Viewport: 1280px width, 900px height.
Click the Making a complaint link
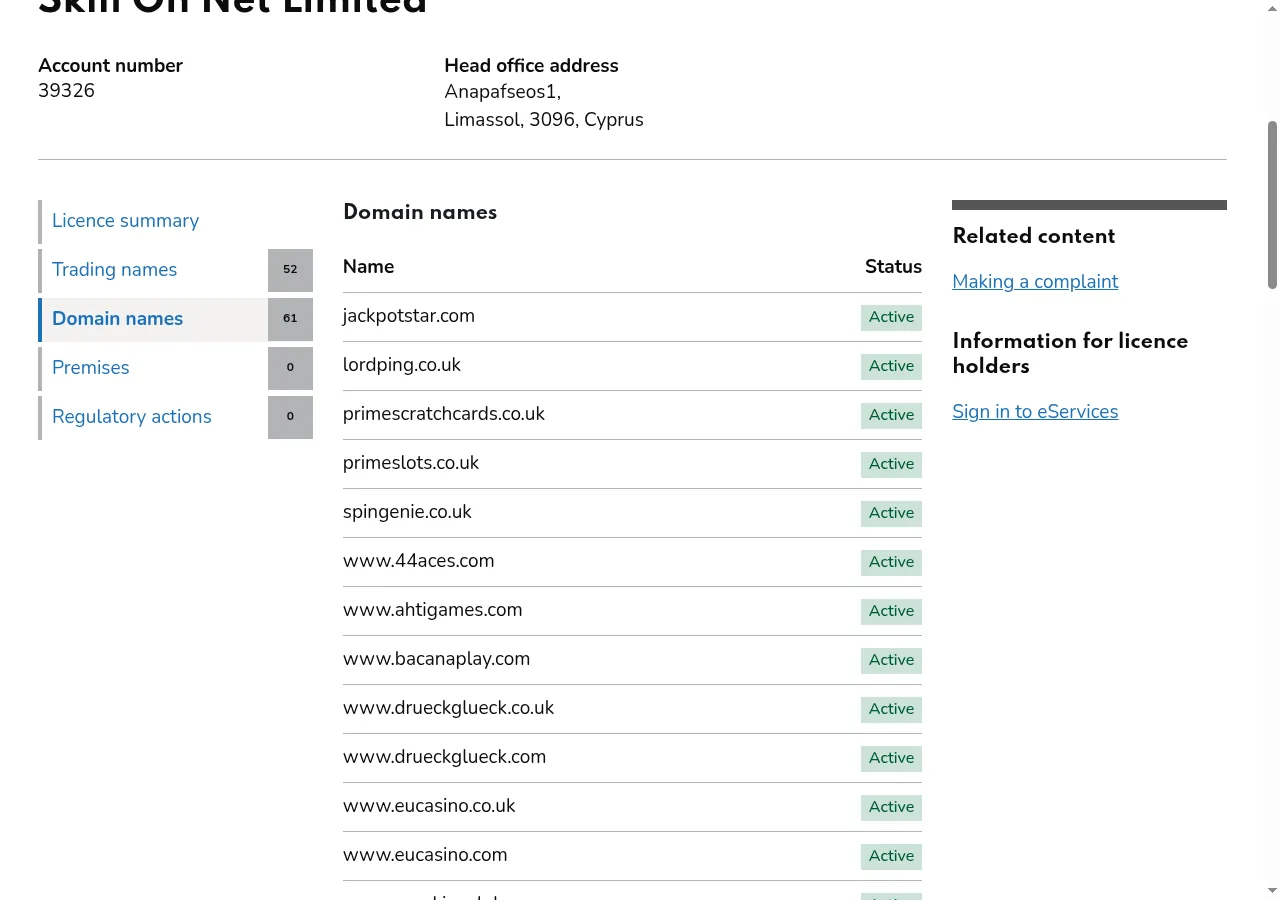[x=1035, y=282]
